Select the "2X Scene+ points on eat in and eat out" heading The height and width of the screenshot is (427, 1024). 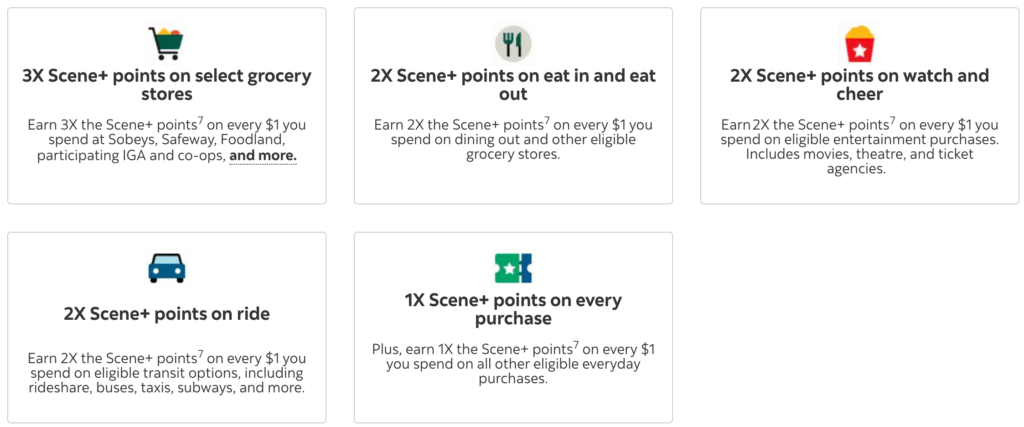513,85
